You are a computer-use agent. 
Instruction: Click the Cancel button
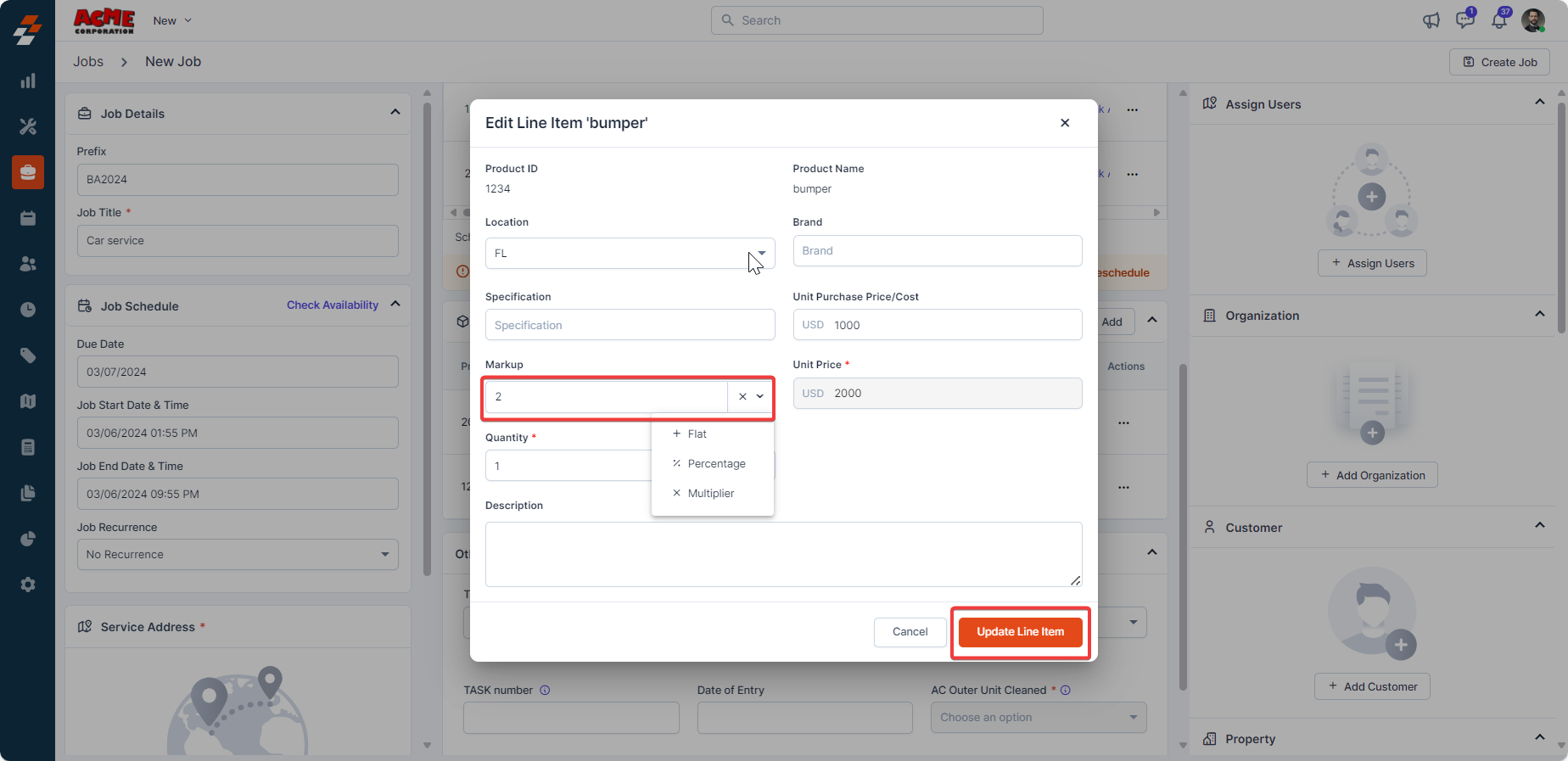[910, 631]
